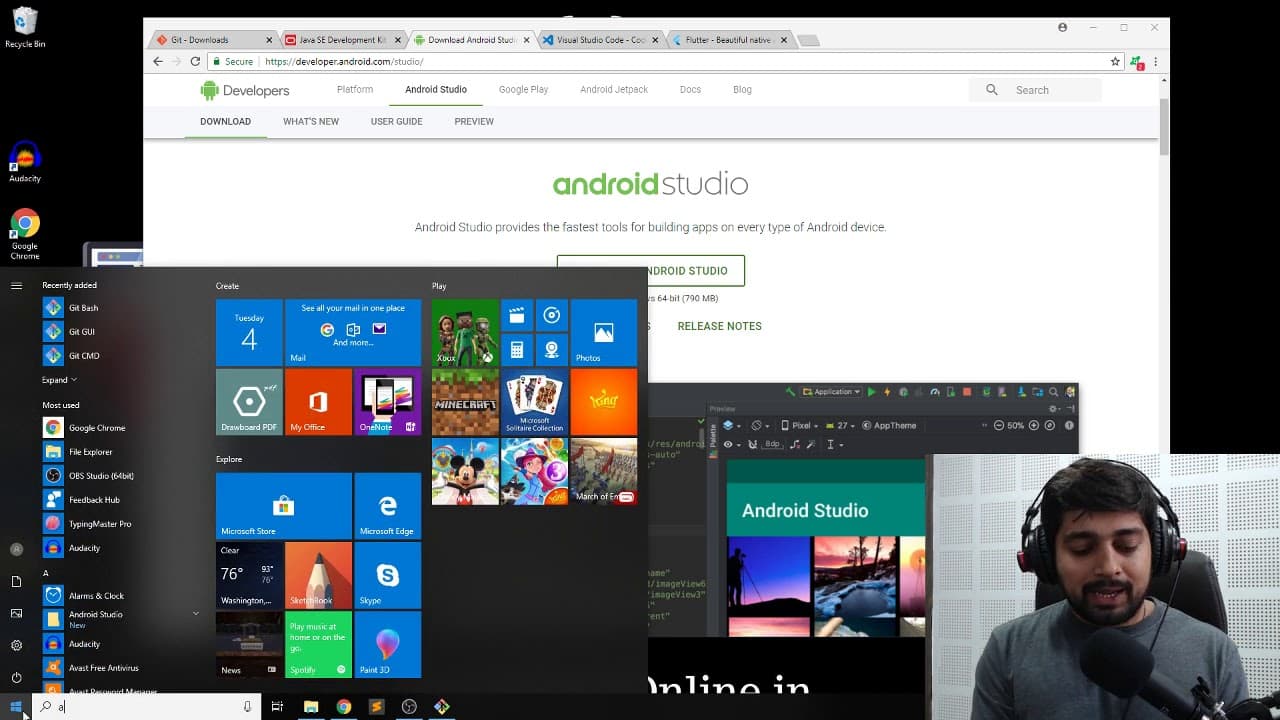Click the microphone in taskbar search

coord(247,707)
